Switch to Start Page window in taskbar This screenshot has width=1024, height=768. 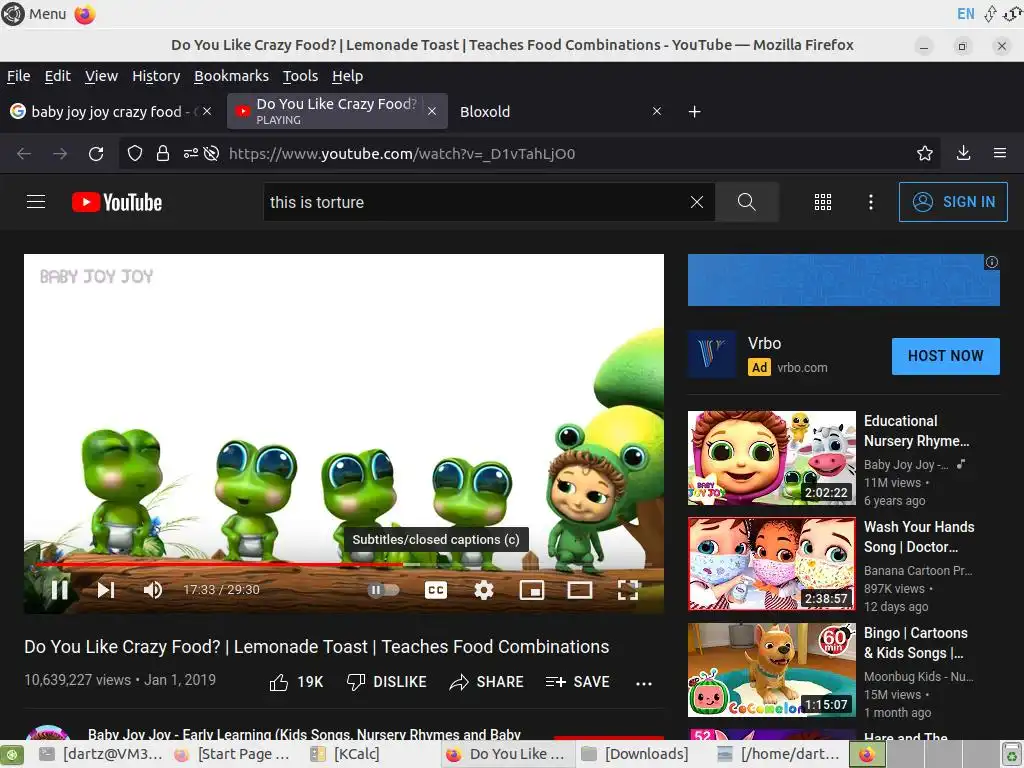point(232,754)
